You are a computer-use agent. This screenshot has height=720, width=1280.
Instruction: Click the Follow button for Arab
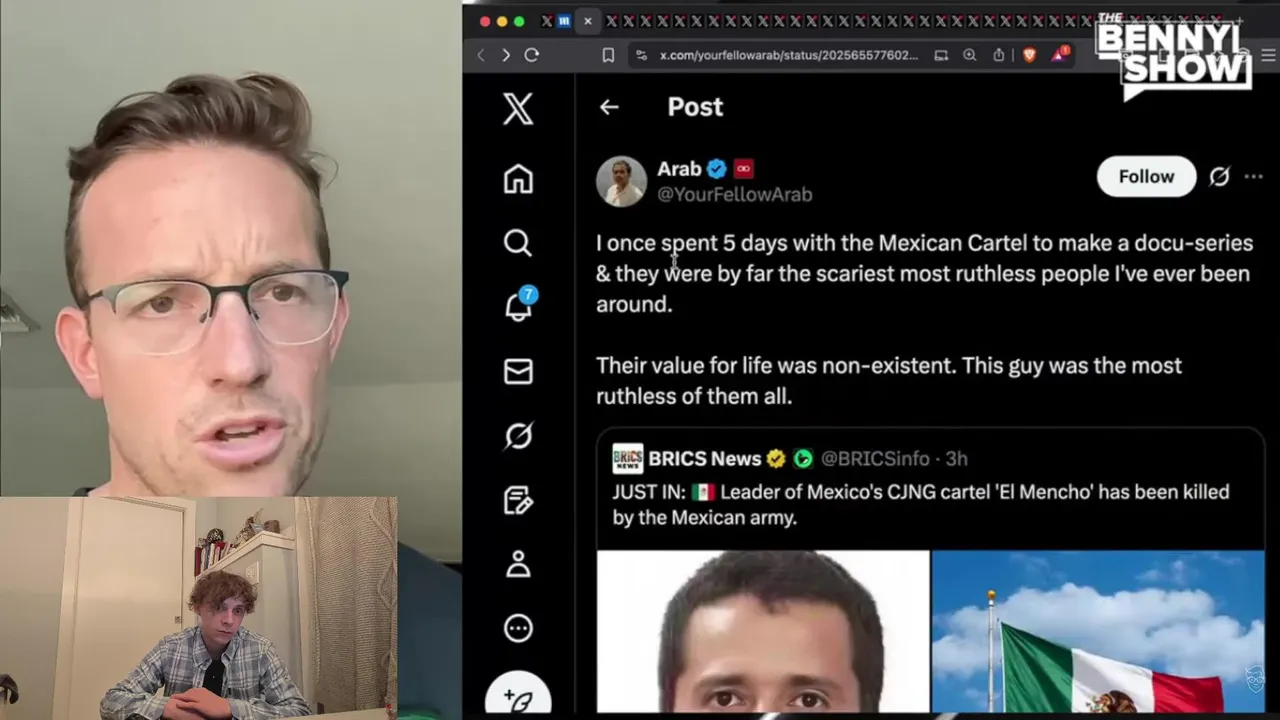point(1146,177)
